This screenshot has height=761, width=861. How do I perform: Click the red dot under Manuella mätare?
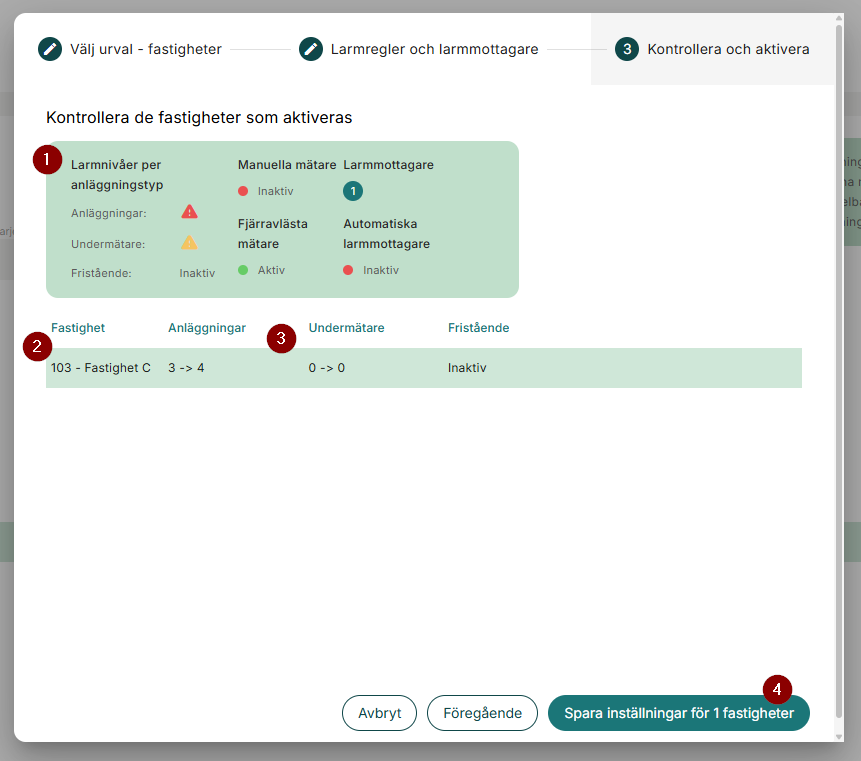point(243,191)
